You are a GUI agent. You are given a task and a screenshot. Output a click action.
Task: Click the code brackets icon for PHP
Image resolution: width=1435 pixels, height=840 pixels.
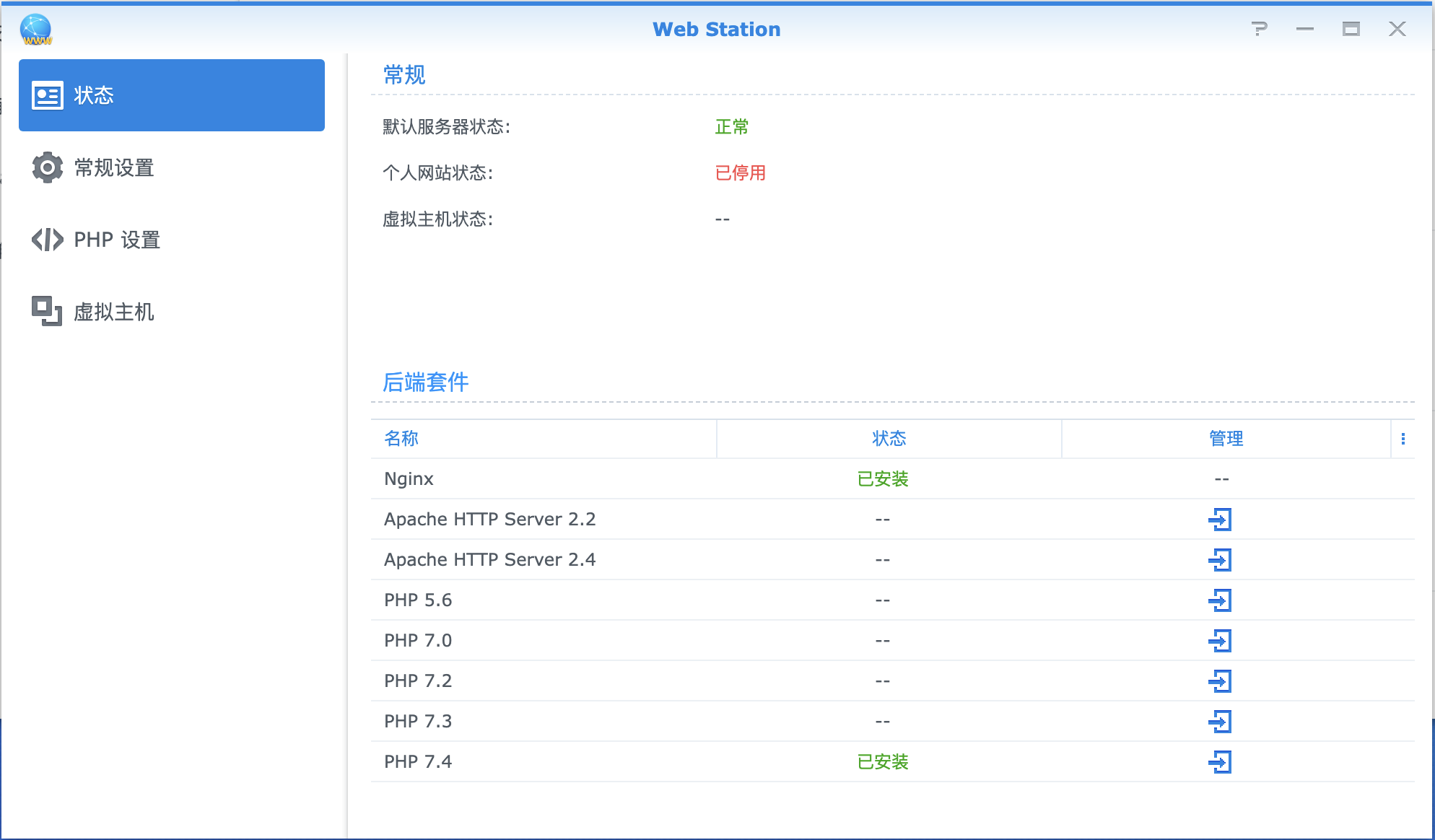pyautogui.click(x=48, y=240)
